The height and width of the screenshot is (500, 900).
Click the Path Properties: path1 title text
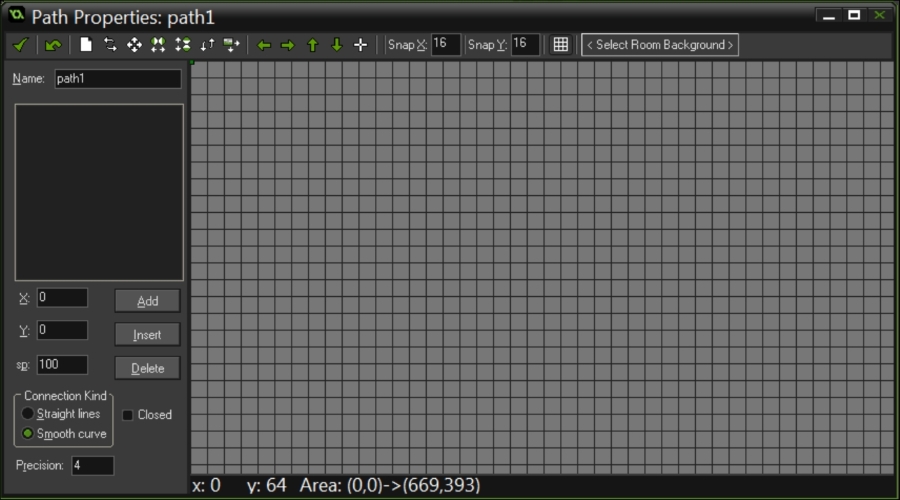click(x=123, y=17)
